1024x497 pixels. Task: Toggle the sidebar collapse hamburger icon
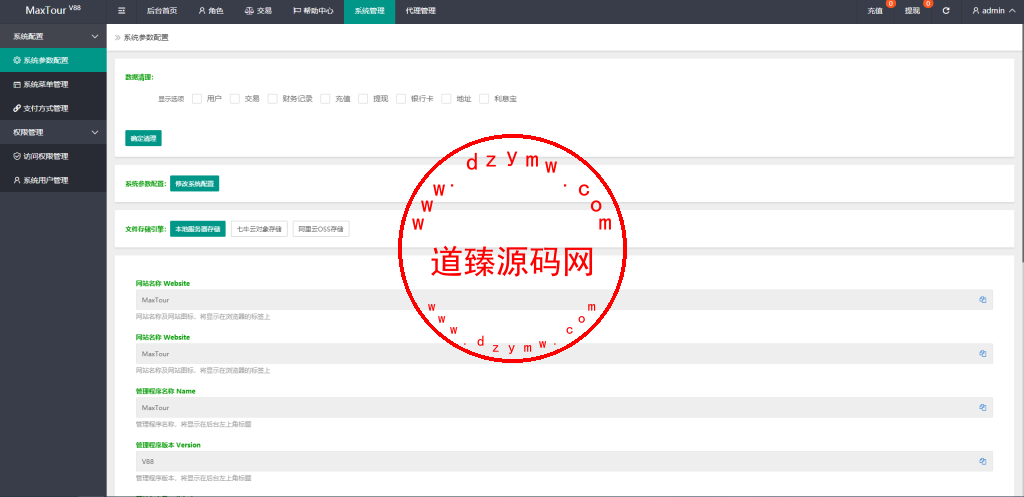[x=121, y=11]
